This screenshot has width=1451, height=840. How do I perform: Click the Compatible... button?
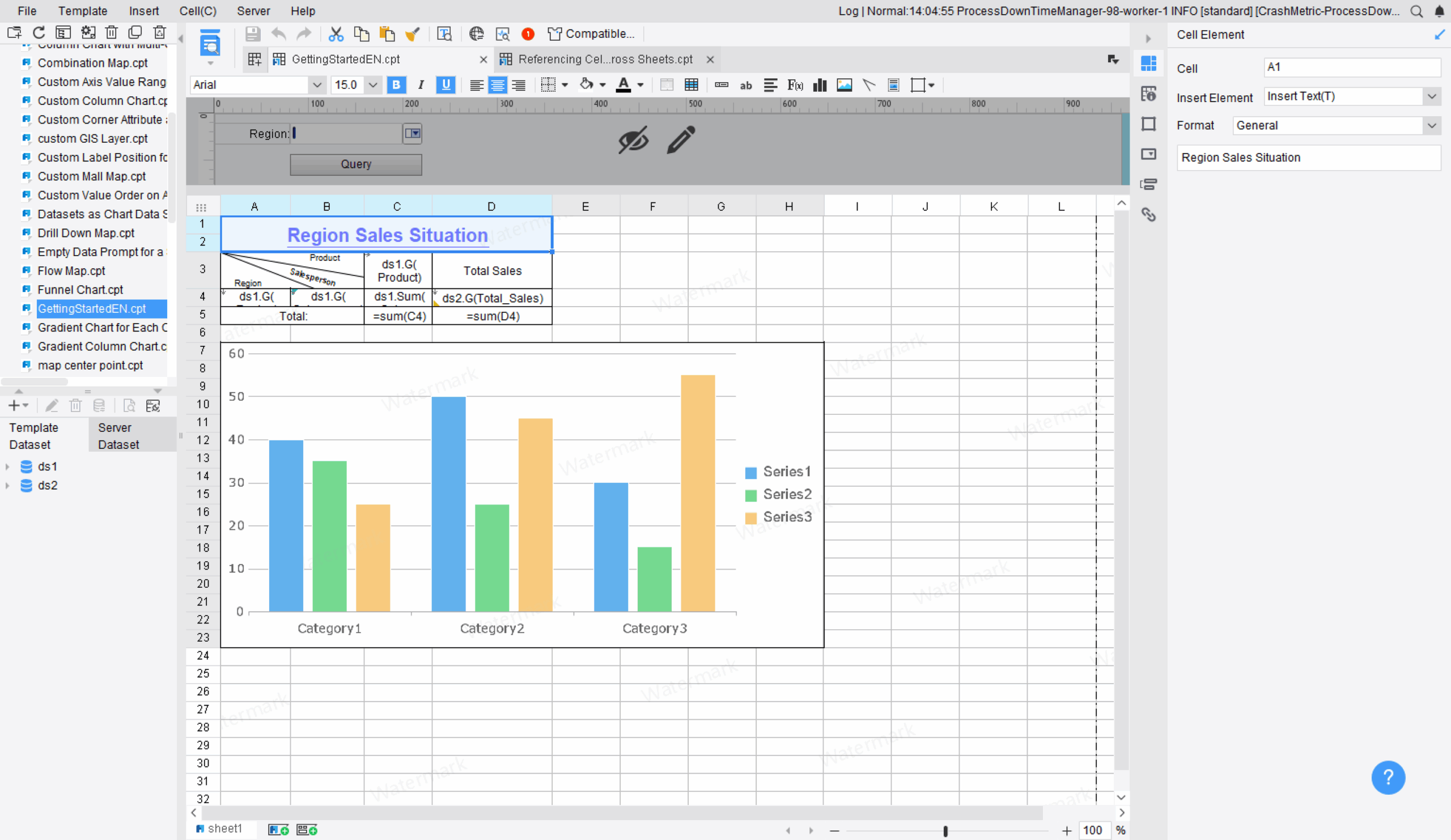591,34
